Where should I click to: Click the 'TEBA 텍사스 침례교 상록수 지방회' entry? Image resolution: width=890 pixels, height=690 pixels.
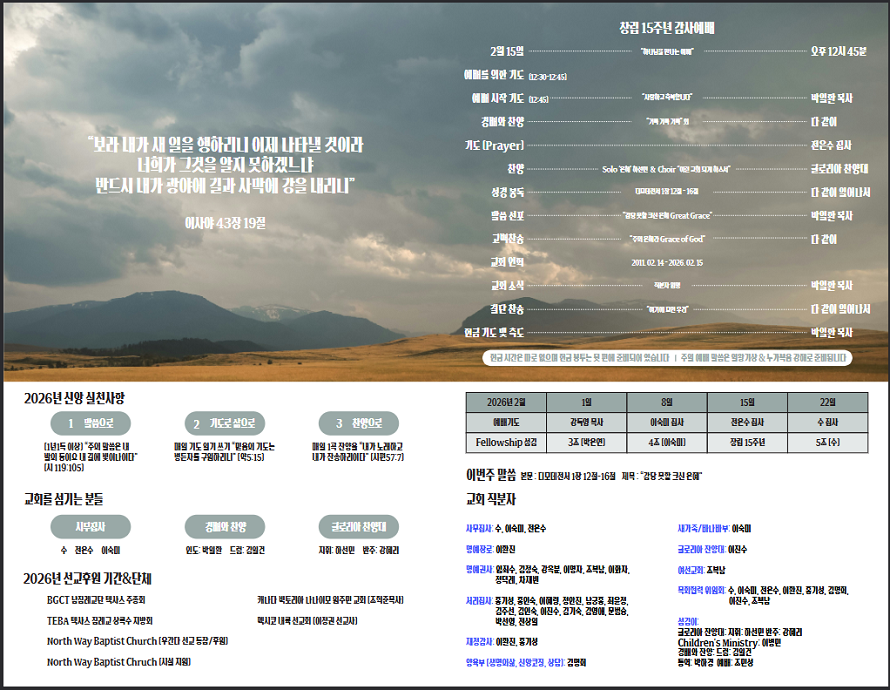tap(100, 621)
